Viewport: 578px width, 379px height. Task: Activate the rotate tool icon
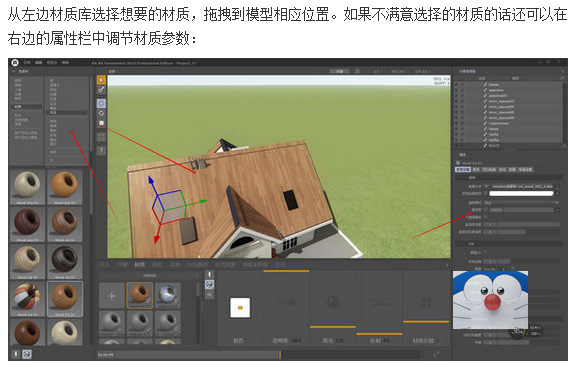click(x=101, y=114)
